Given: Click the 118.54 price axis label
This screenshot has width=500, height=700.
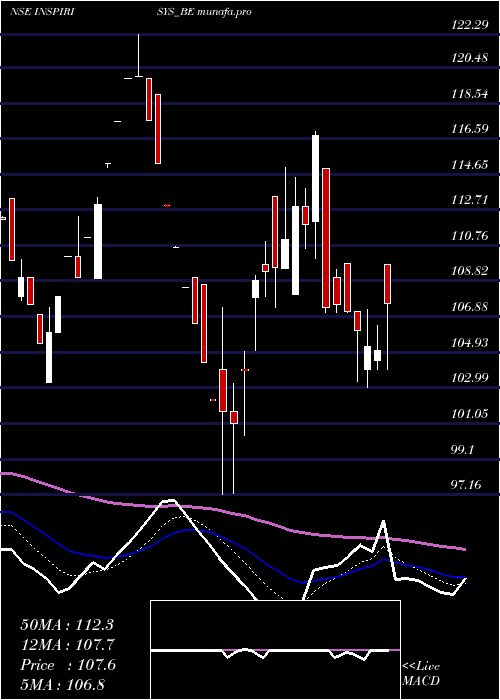Looking at the screenshot, I should coord(470,94).
